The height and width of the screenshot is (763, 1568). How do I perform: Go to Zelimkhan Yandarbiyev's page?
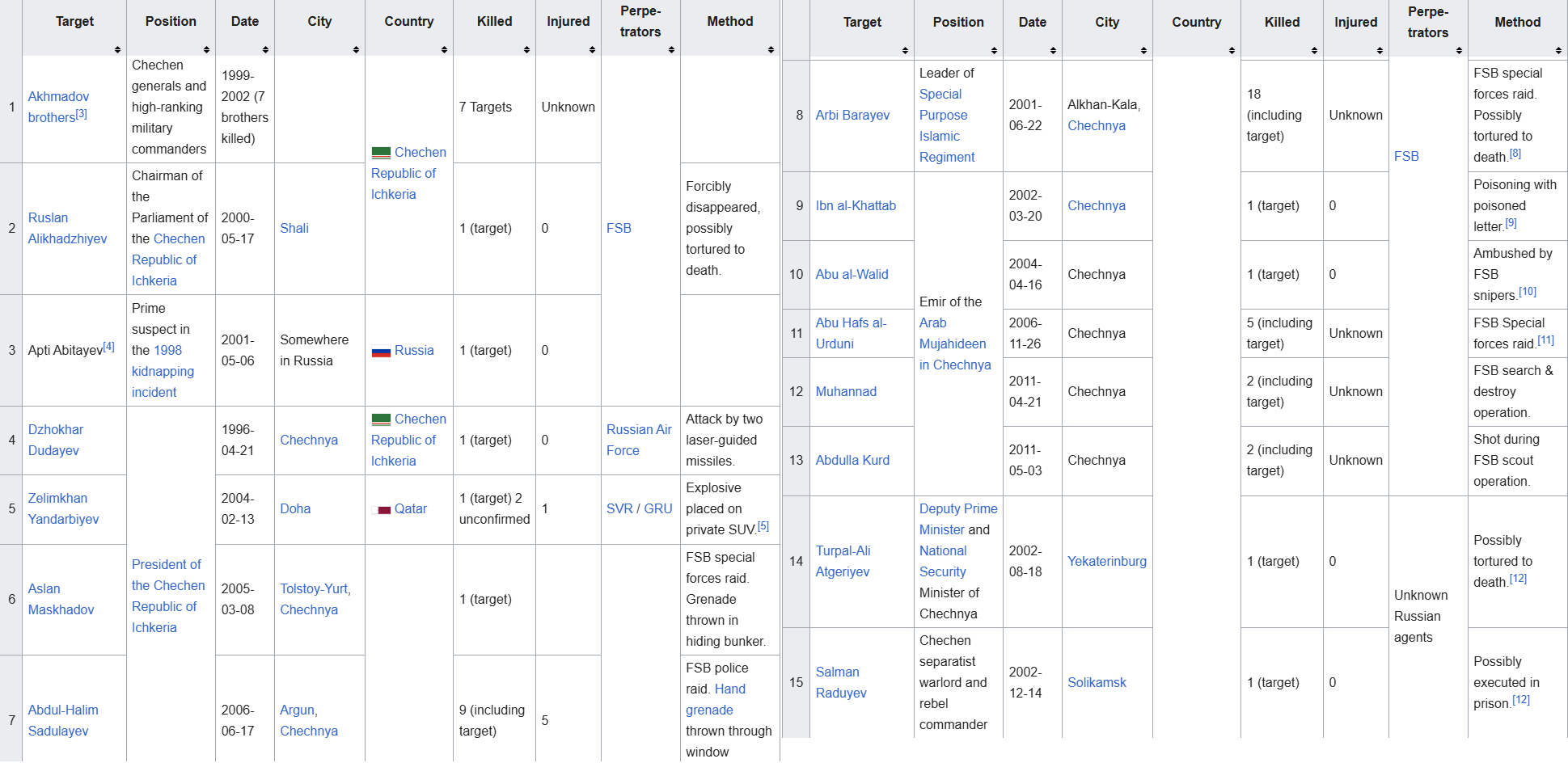[x=63, y=508]
